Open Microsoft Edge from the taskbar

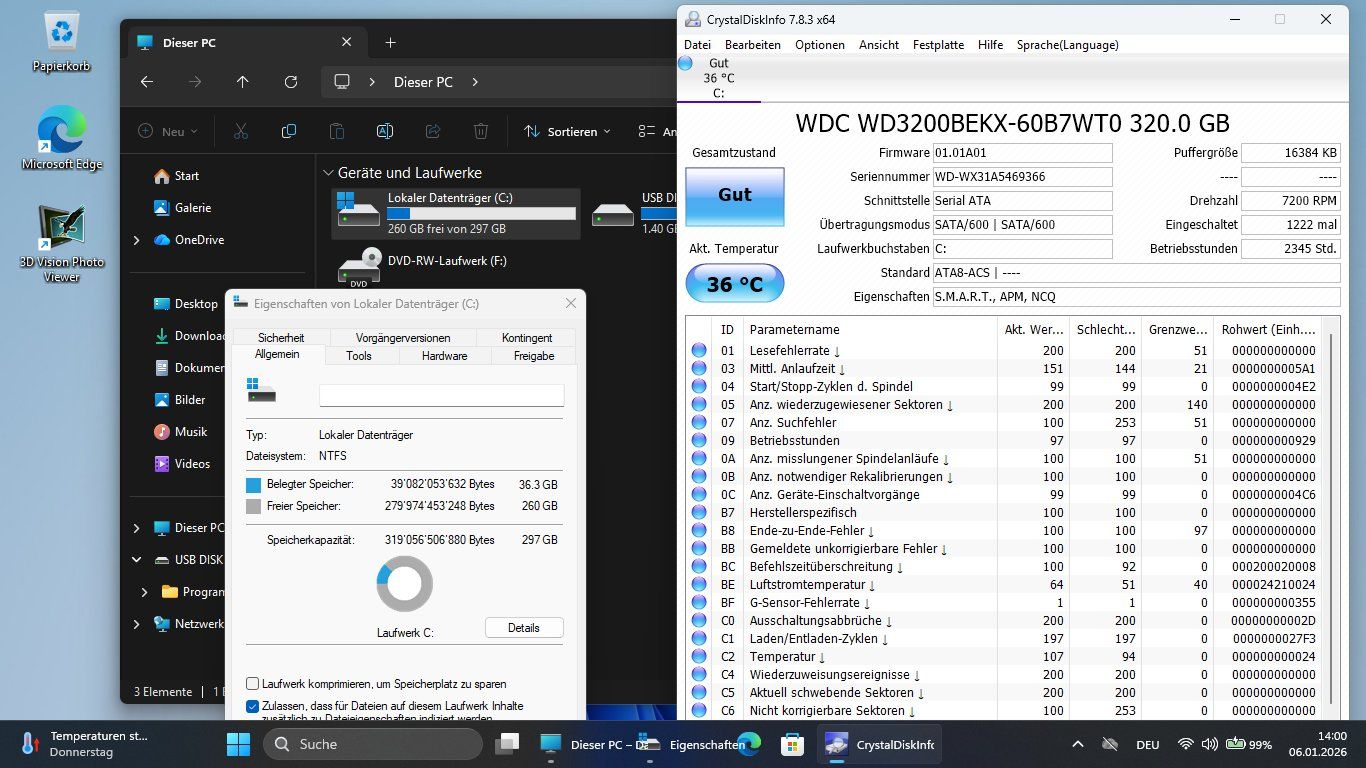click(x=749, y=744)
